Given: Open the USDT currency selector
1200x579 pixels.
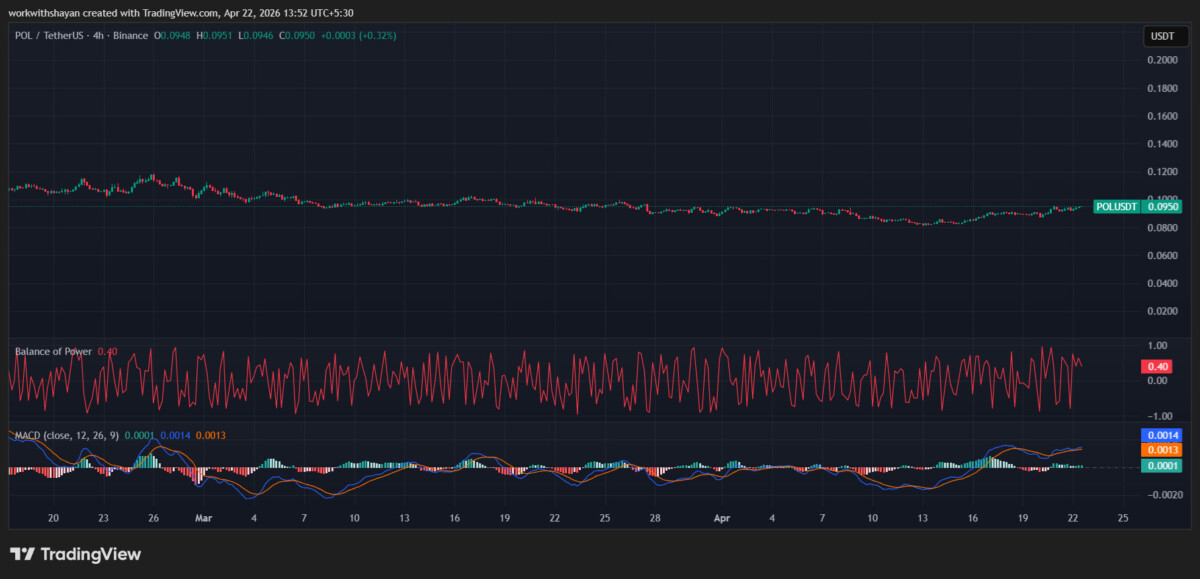Looking at the screenshot, I should (1162, 37).
